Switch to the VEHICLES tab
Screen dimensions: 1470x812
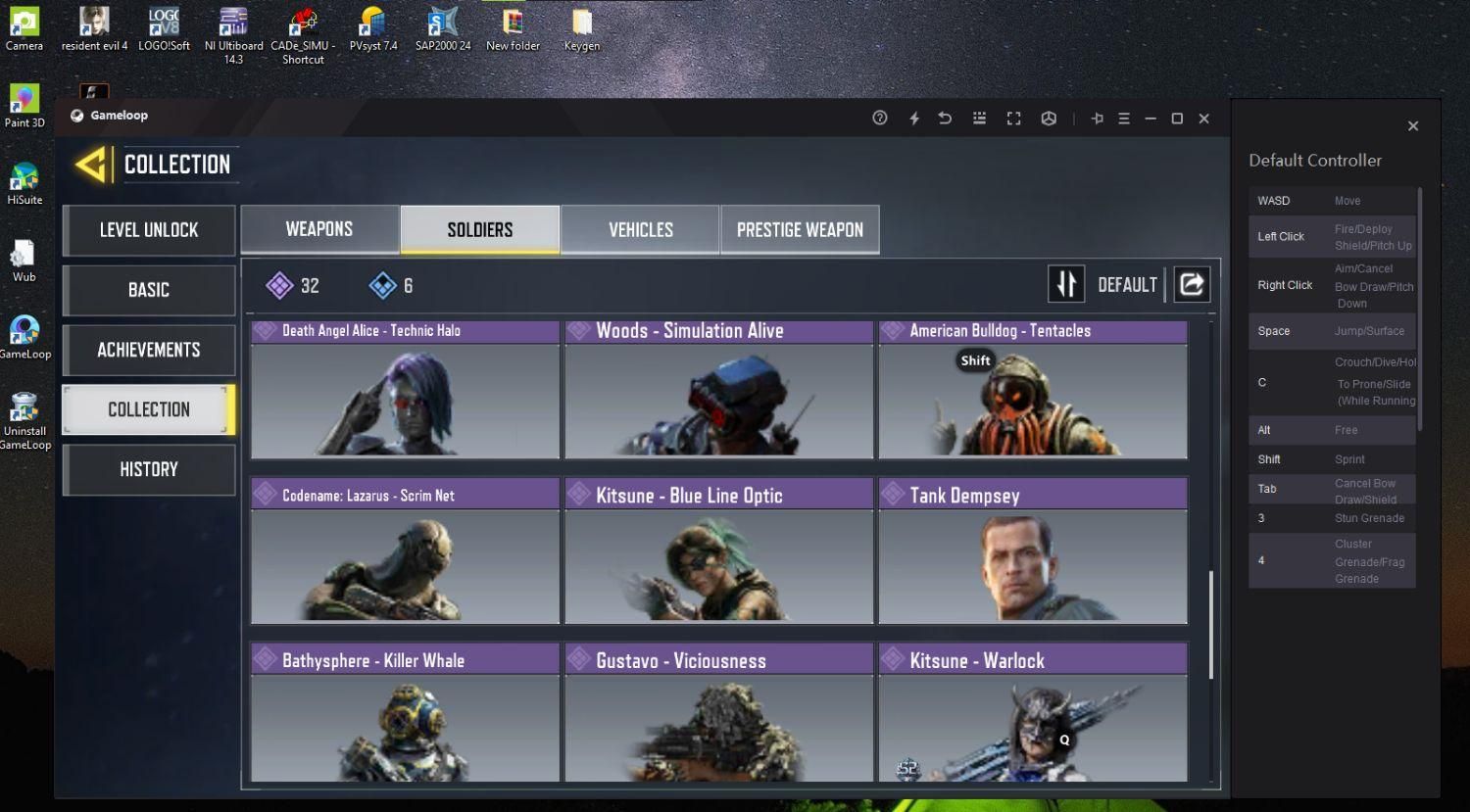tap(641, 229)
